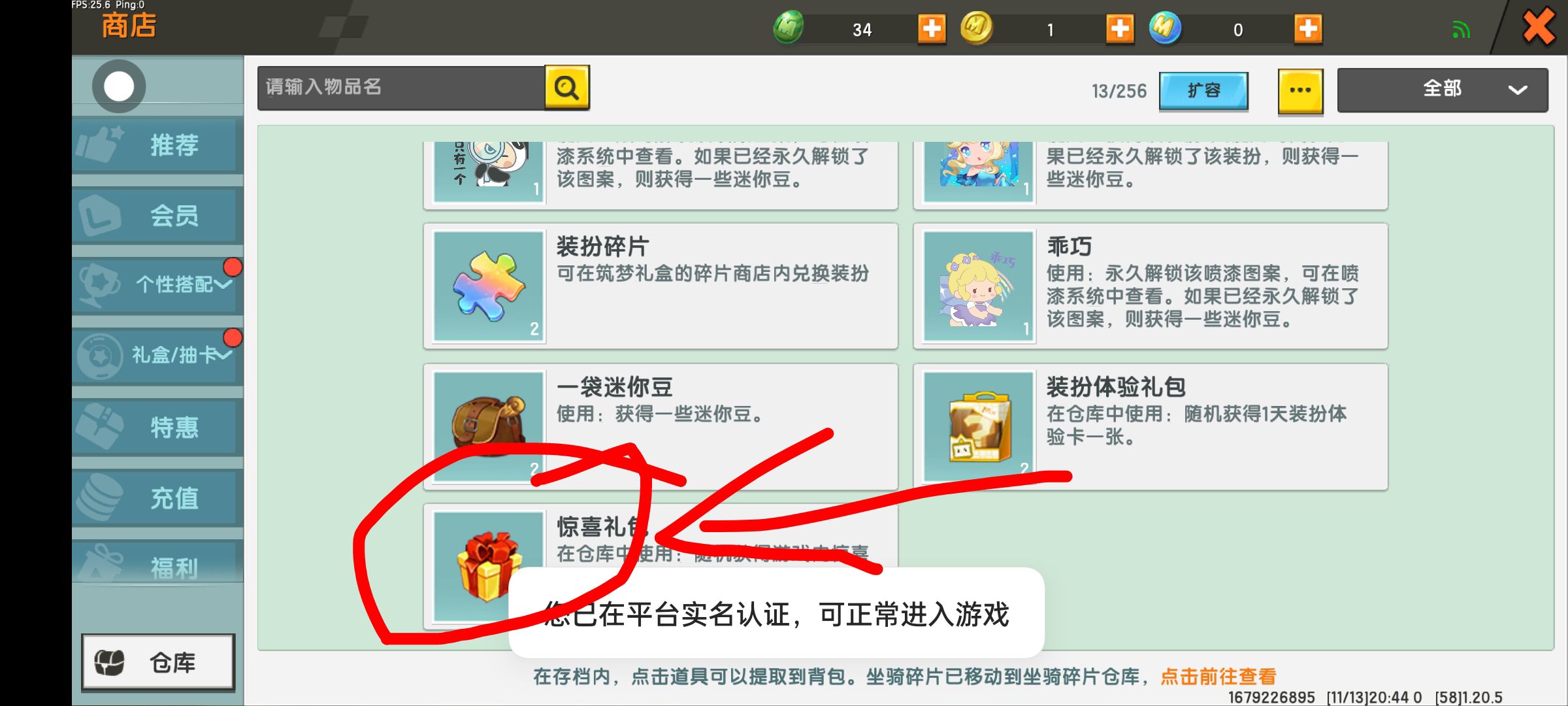Add blue coins with plus icon
This screenshot has height=706, width=1568.
[1308, 29]
